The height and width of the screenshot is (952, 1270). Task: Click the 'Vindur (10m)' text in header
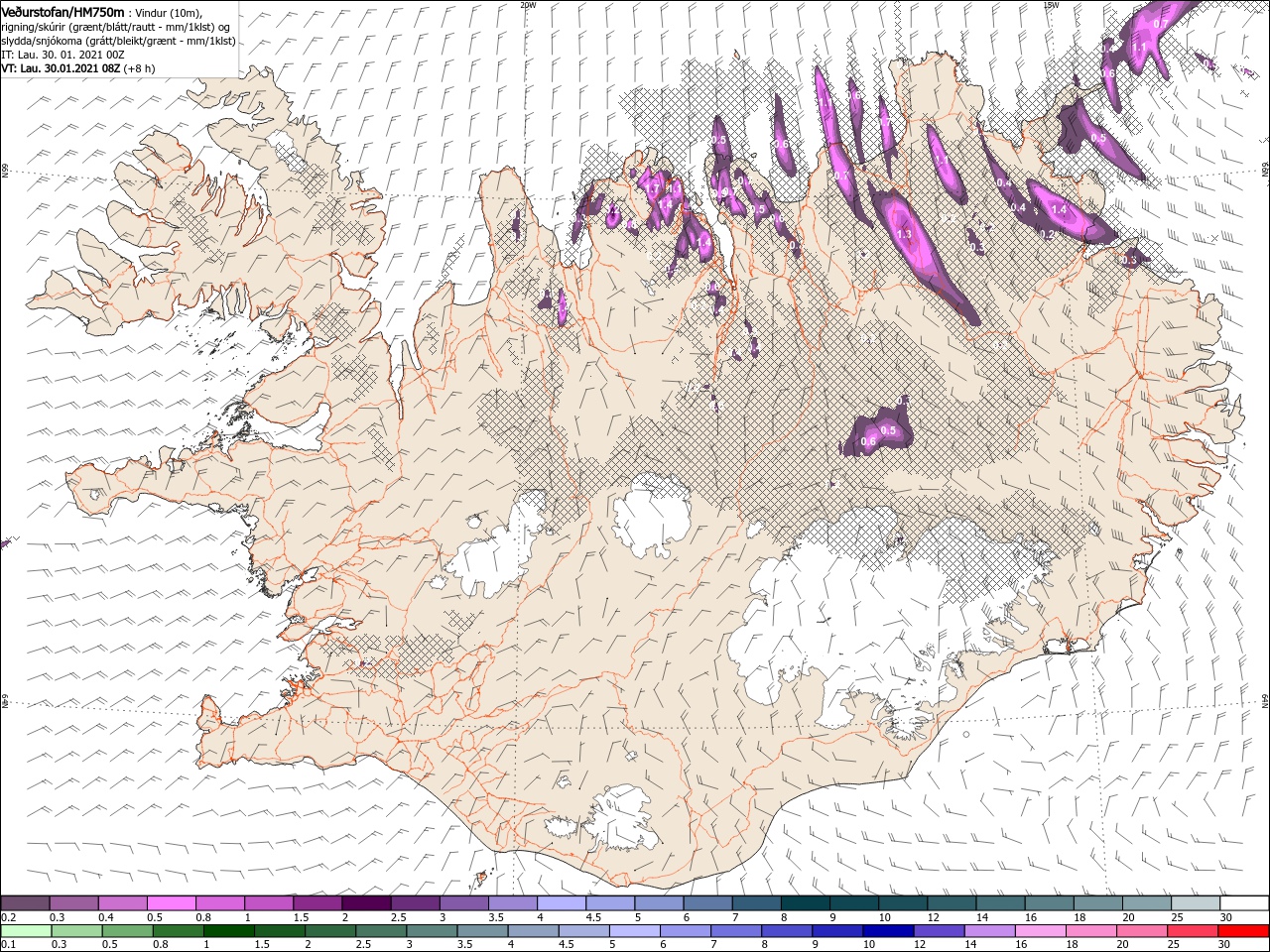168,12
